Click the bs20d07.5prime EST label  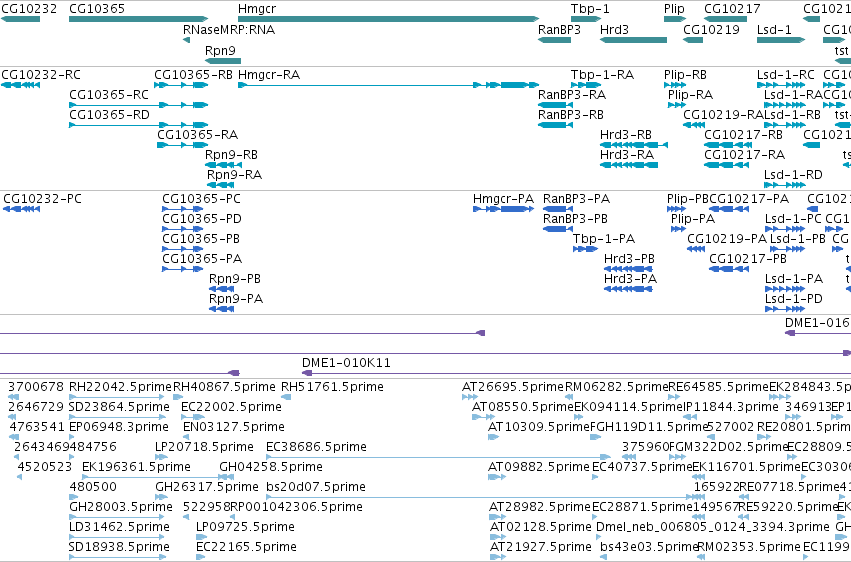tap(316, 487)
